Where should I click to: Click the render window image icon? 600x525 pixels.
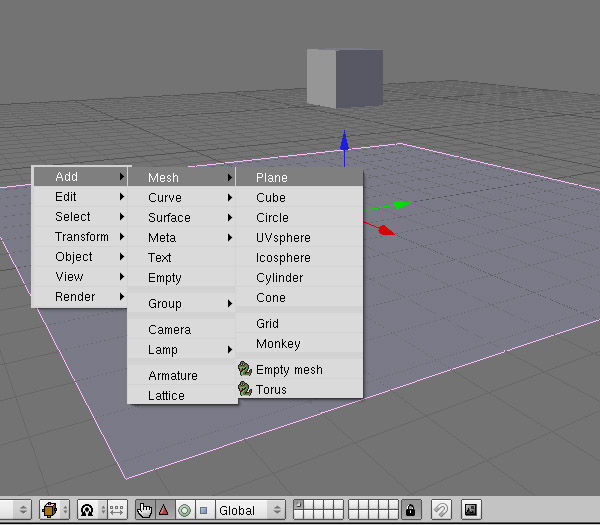pyautogui.click(x=471, y=510)
